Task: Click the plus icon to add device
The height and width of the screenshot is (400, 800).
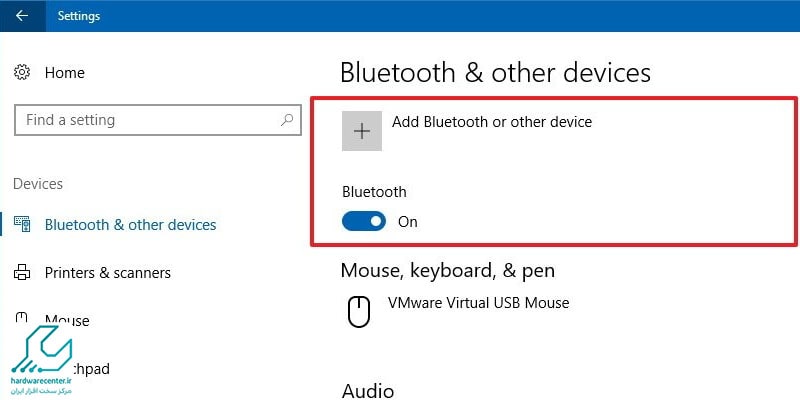Action: pos(362,131)
